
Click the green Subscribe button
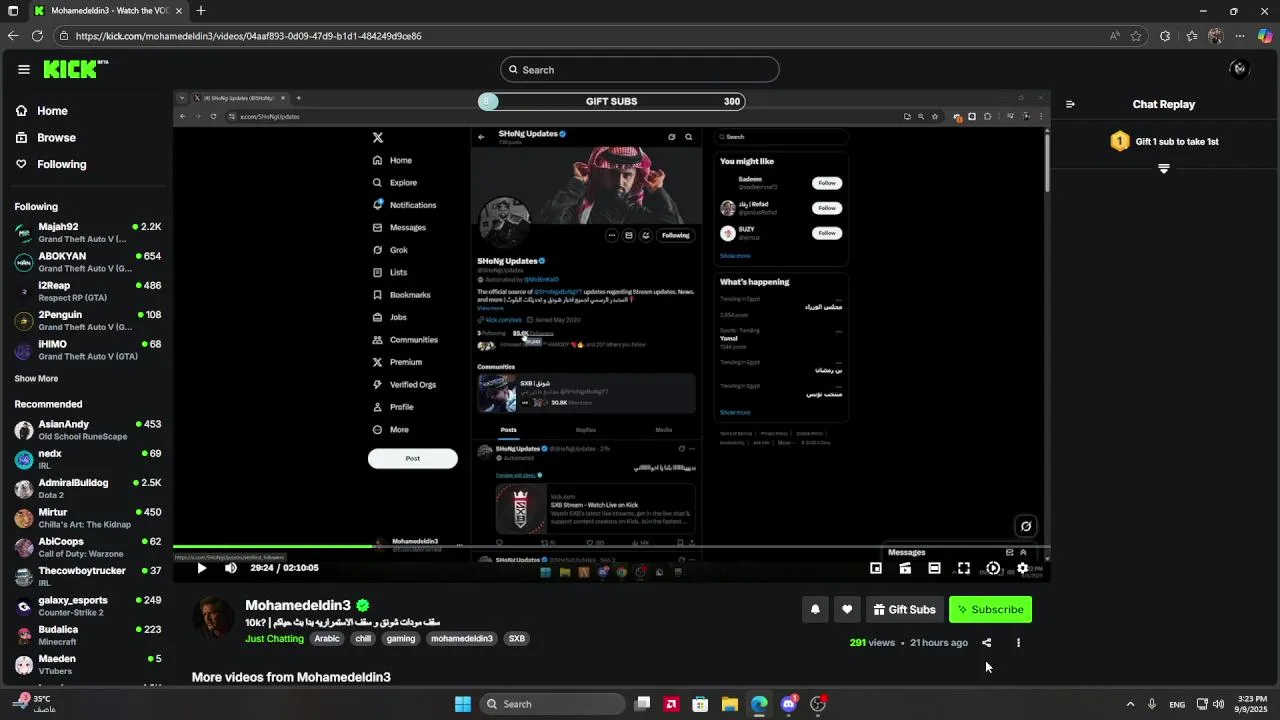990,609
